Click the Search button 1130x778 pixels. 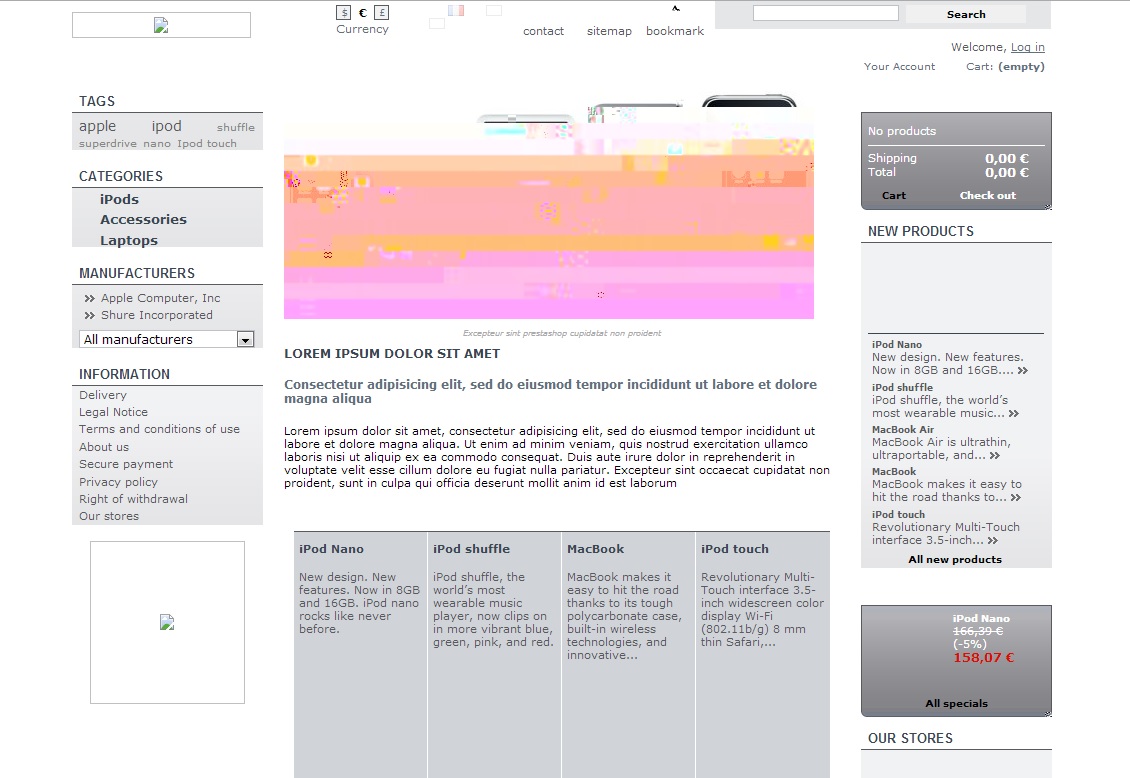pos(966,14)
